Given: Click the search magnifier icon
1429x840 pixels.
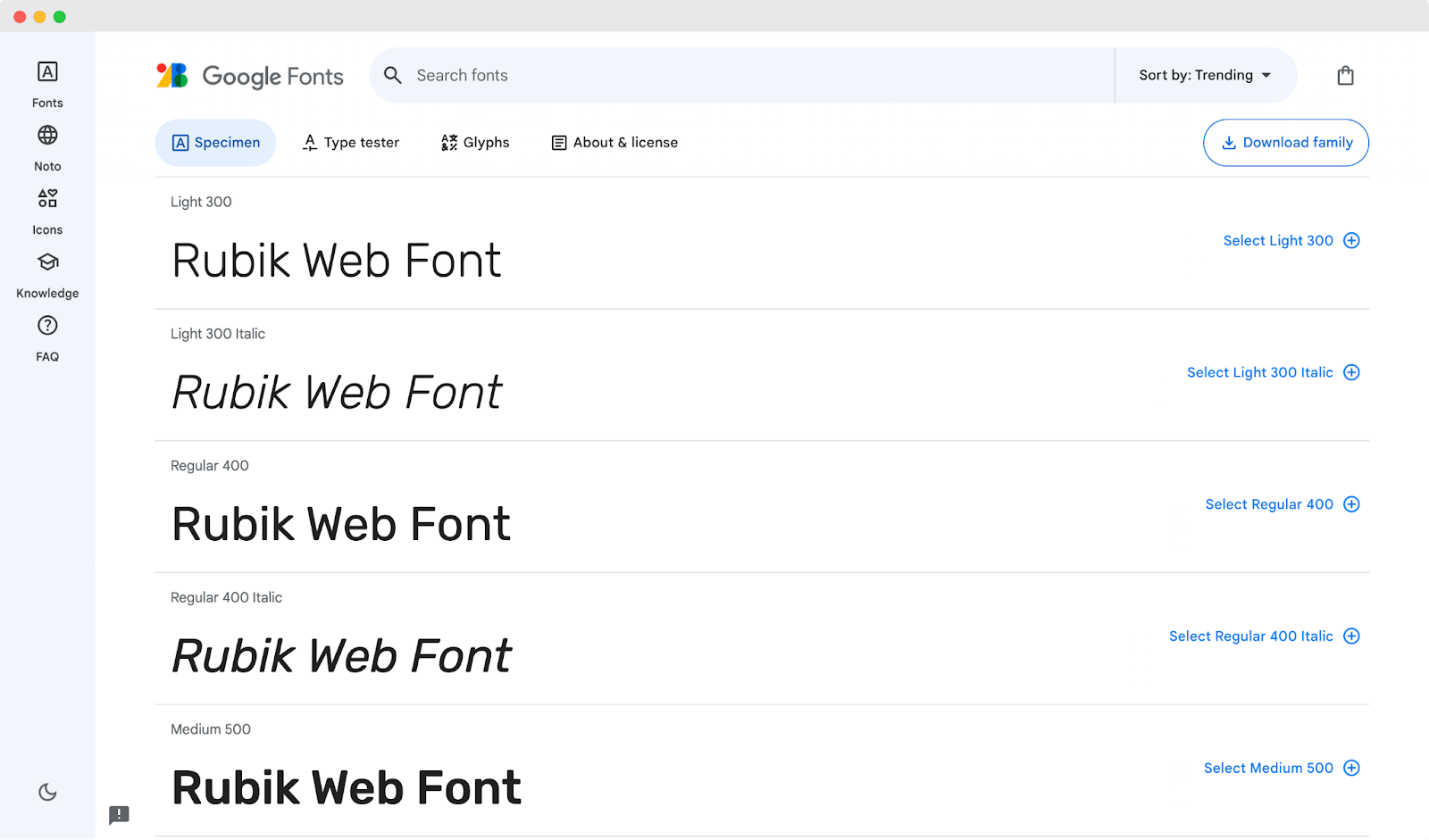Looking at the screenshot, I should (393, 75).
